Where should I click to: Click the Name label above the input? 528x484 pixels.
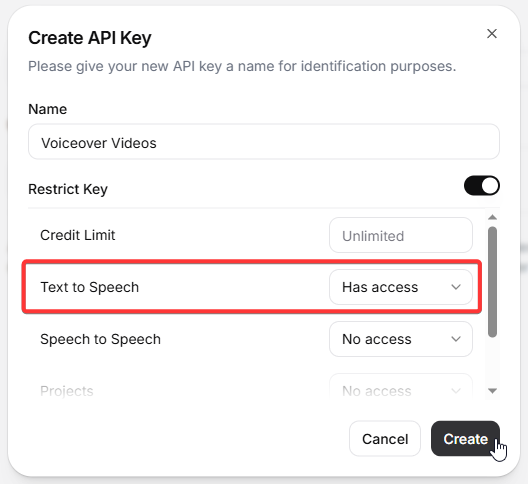[x=47, y=109]
